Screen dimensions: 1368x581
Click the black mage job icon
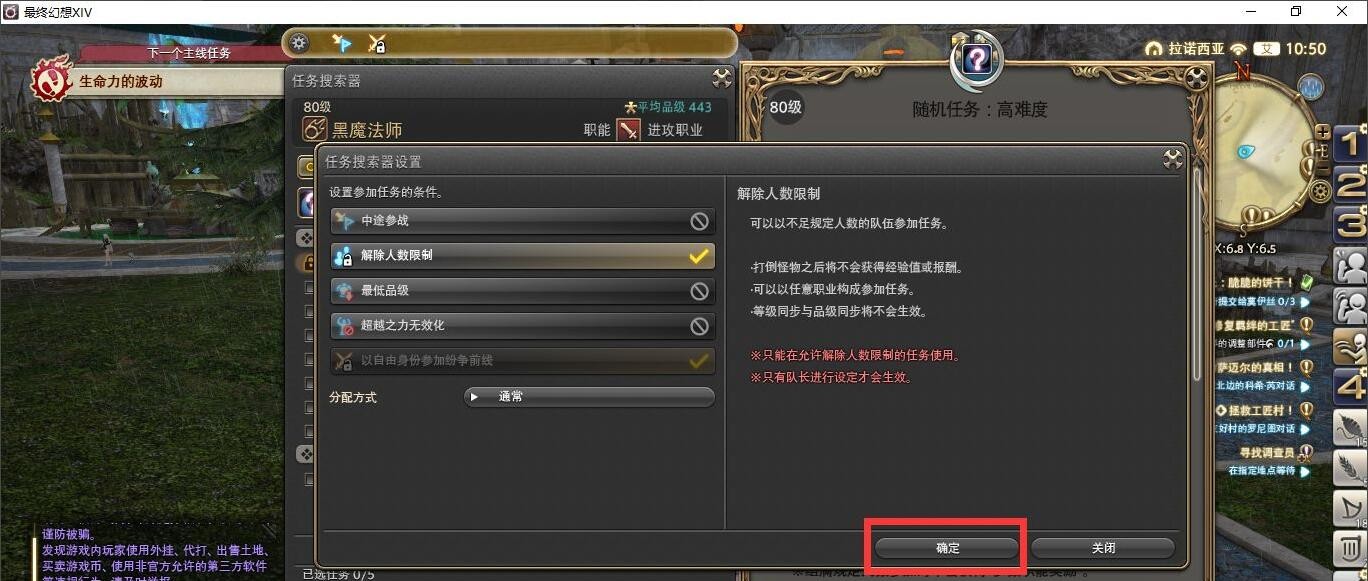(314, 129)
